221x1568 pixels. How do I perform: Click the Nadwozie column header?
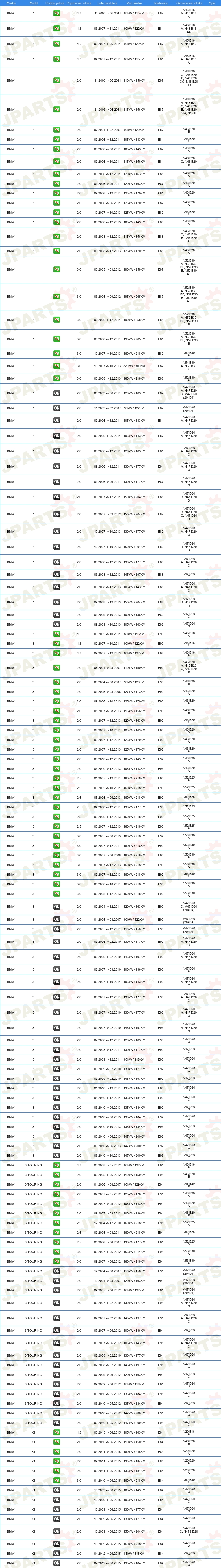161,3
